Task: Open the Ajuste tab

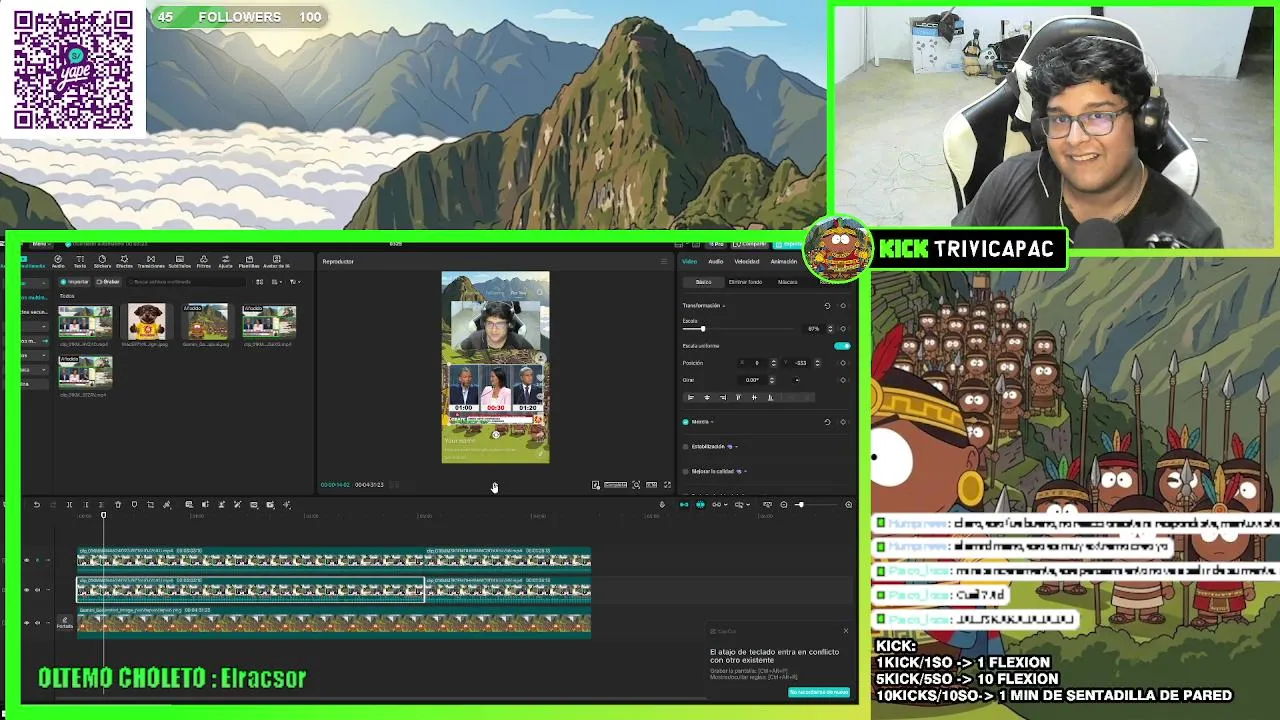Action: pyautogui.click(x=225, y=261)
